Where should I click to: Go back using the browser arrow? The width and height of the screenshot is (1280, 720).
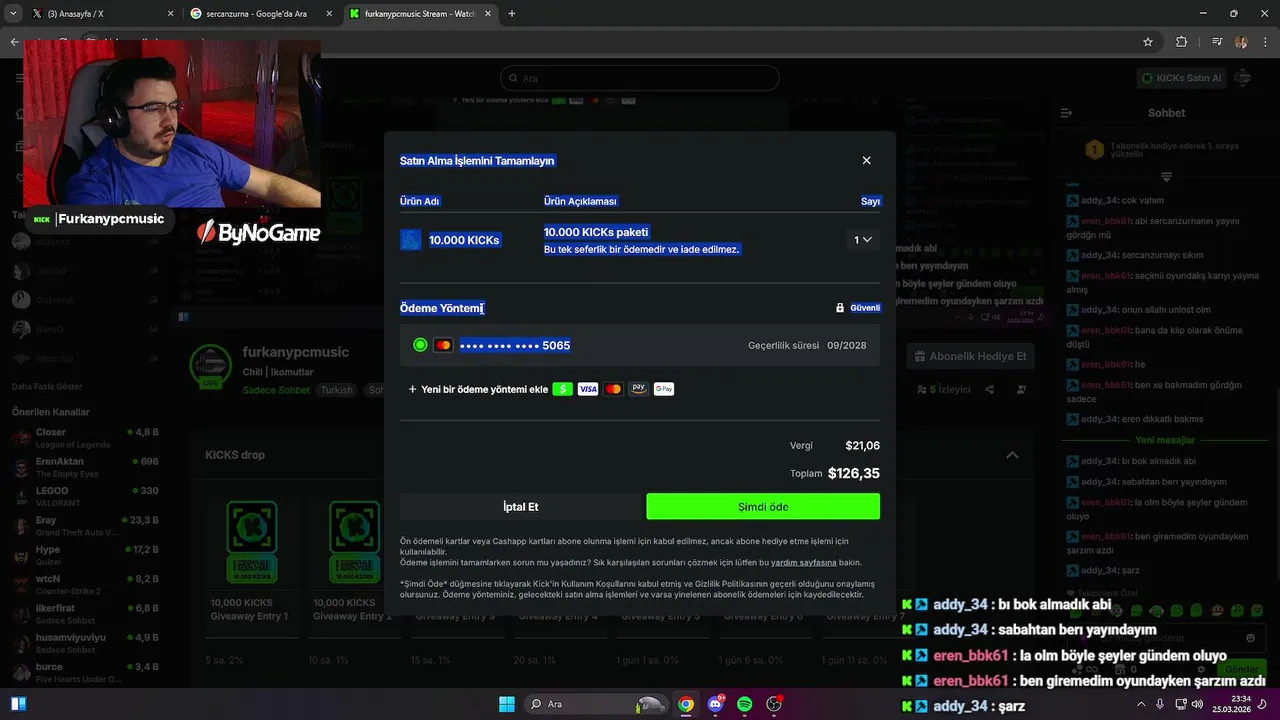click(14, 42)
